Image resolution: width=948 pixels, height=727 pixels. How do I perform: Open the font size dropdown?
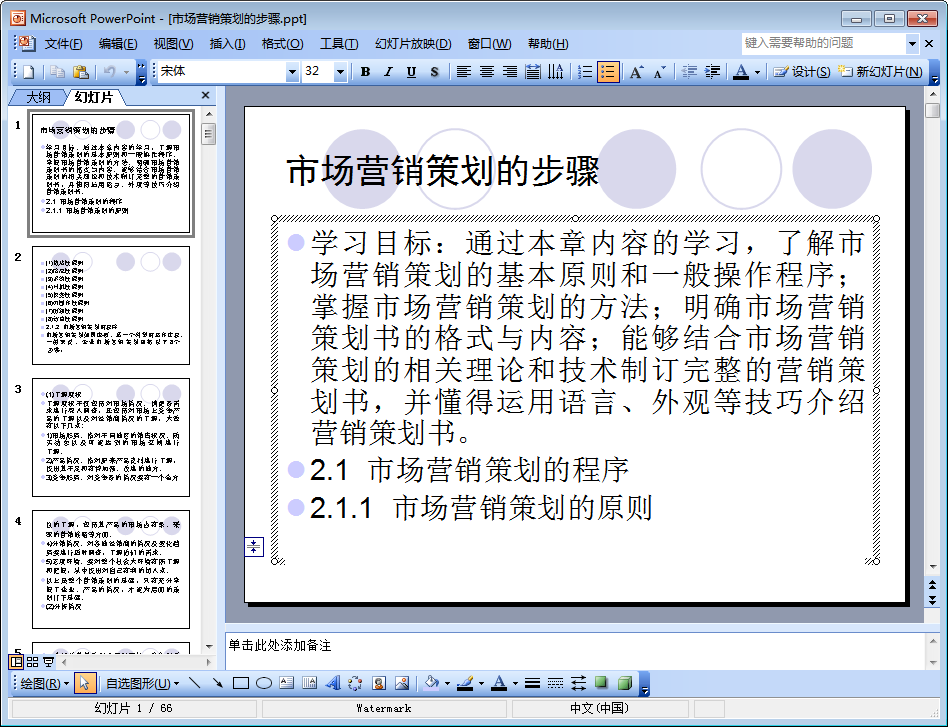(340, 72)
